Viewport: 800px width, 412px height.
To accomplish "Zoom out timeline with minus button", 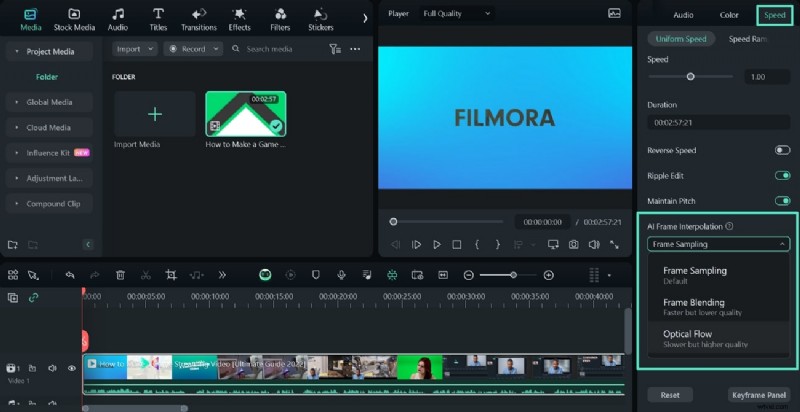I will pos(468,275).
